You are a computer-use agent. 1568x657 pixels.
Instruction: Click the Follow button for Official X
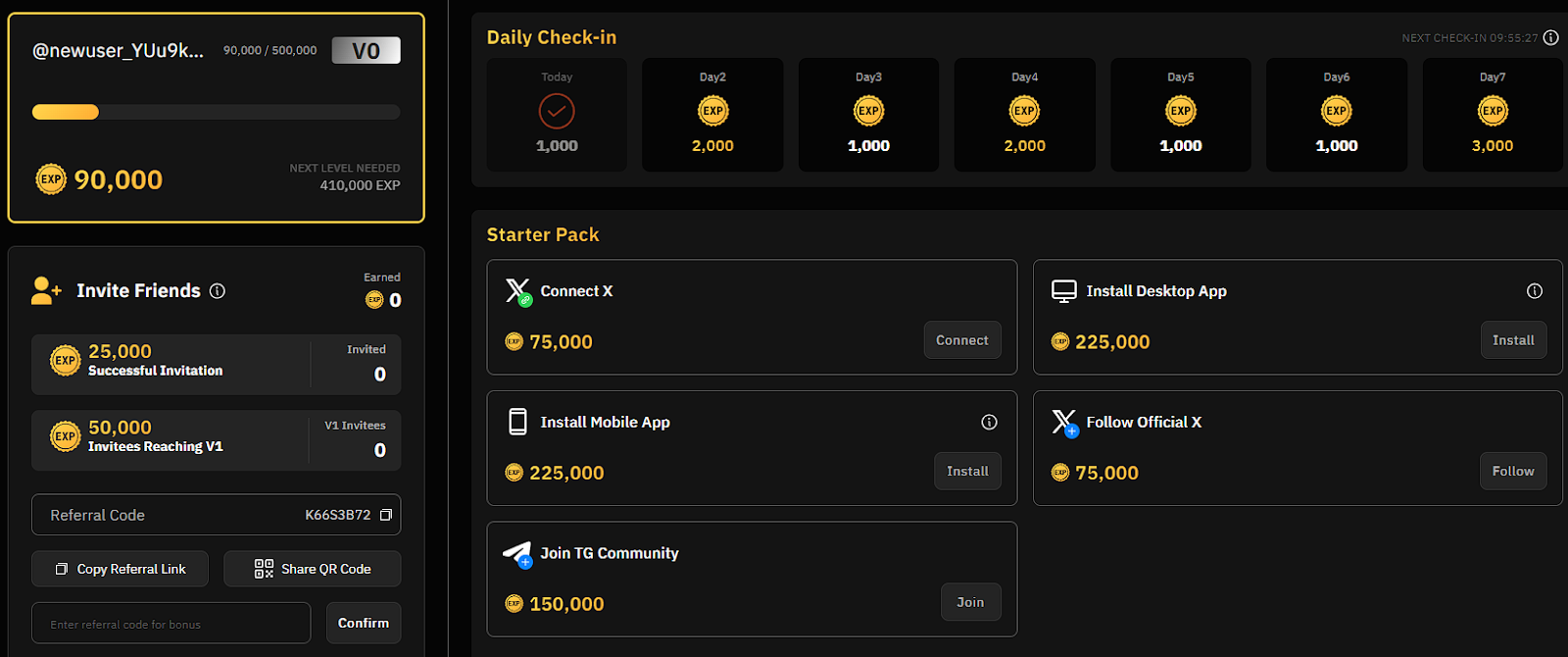tap(1512, 472)
